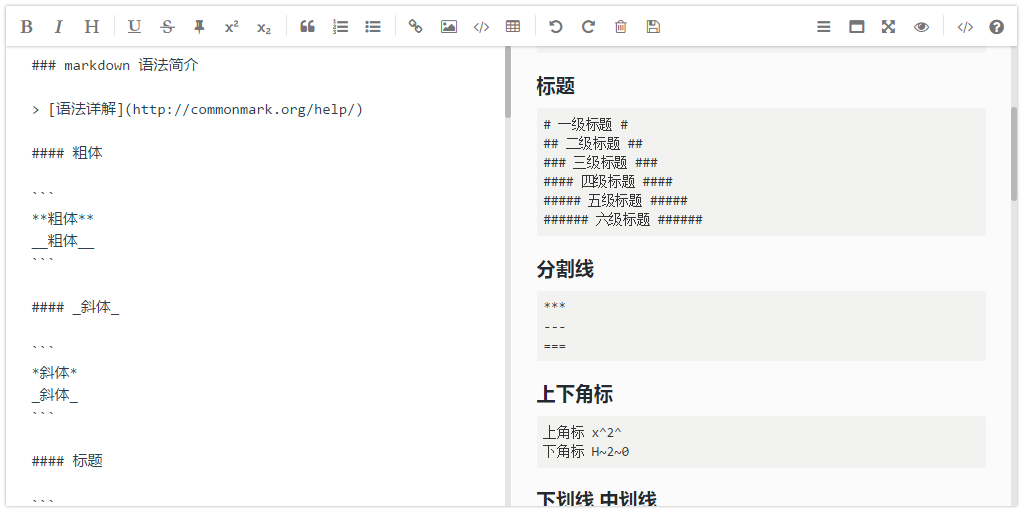
Task: Apply underline formatting
Action: pyautogui.click(x=135, y=27)
